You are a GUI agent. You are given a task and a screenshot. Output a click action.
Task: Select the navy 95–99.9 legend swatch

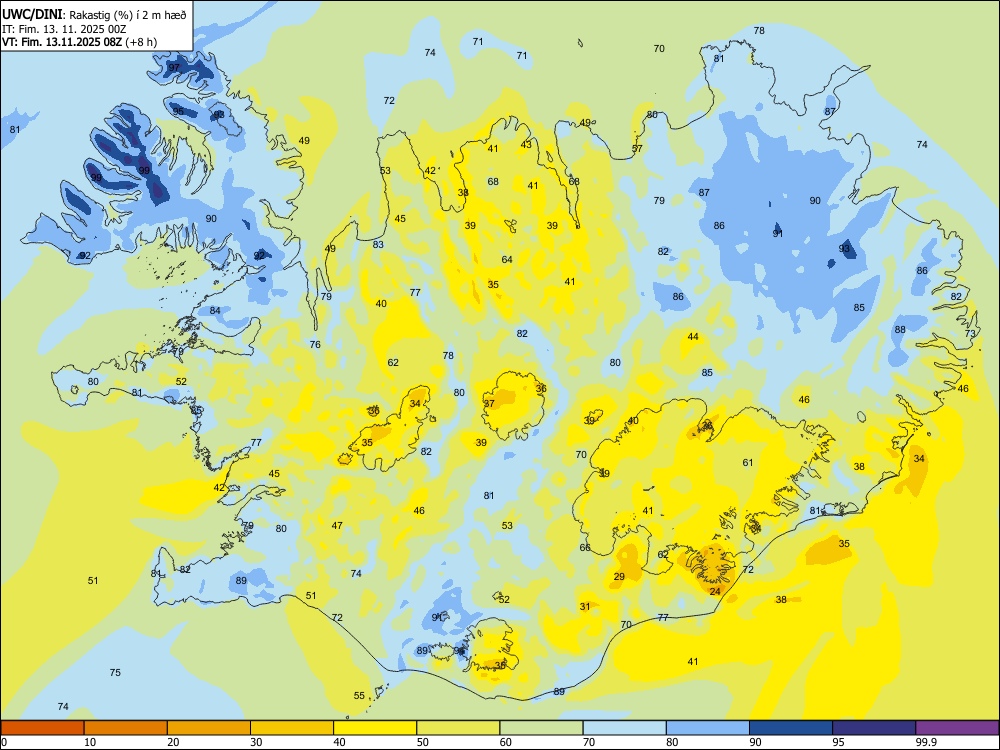tap(874, 728)
